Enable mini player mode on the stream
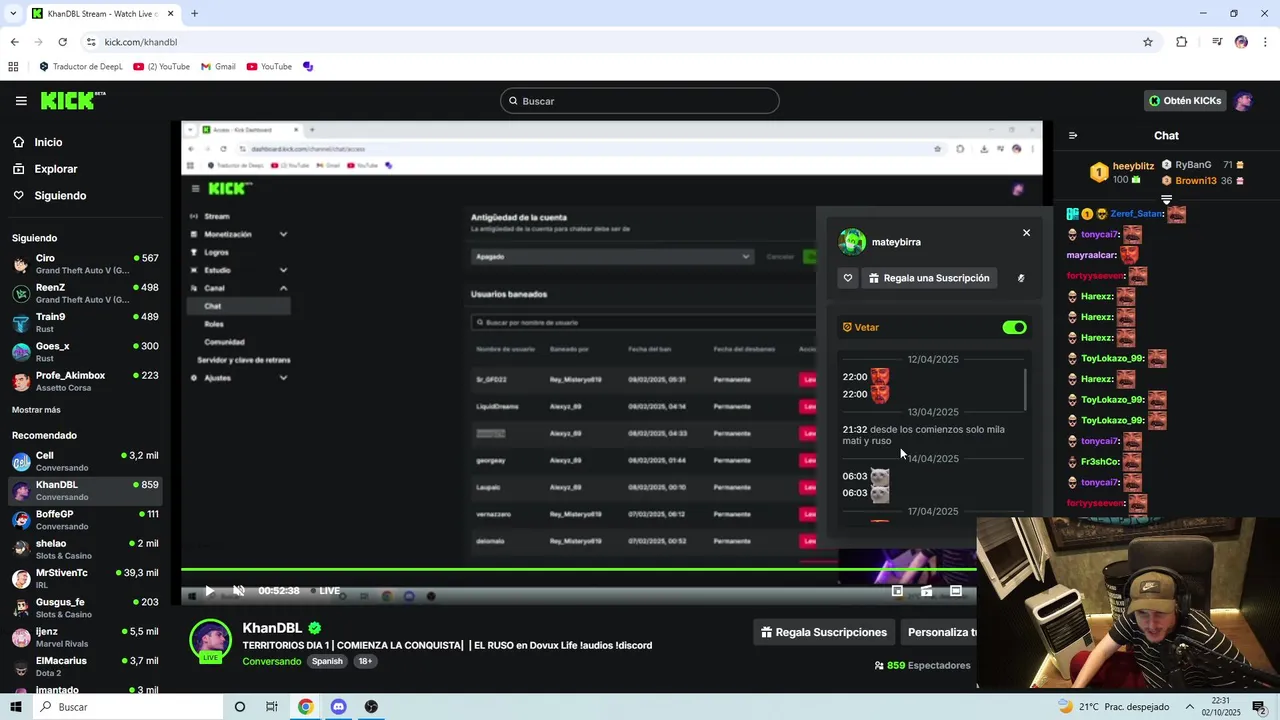1280x720 pixels. (x=897, y=591)
